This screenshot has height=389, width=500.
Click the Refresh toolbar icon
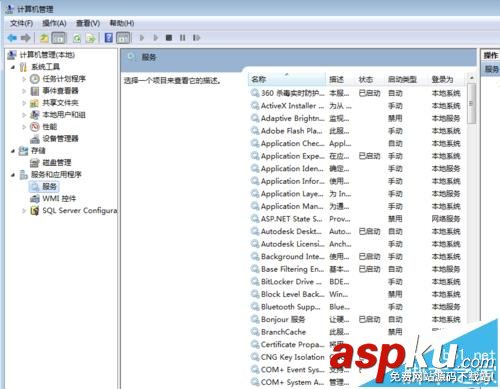(77, 38)
